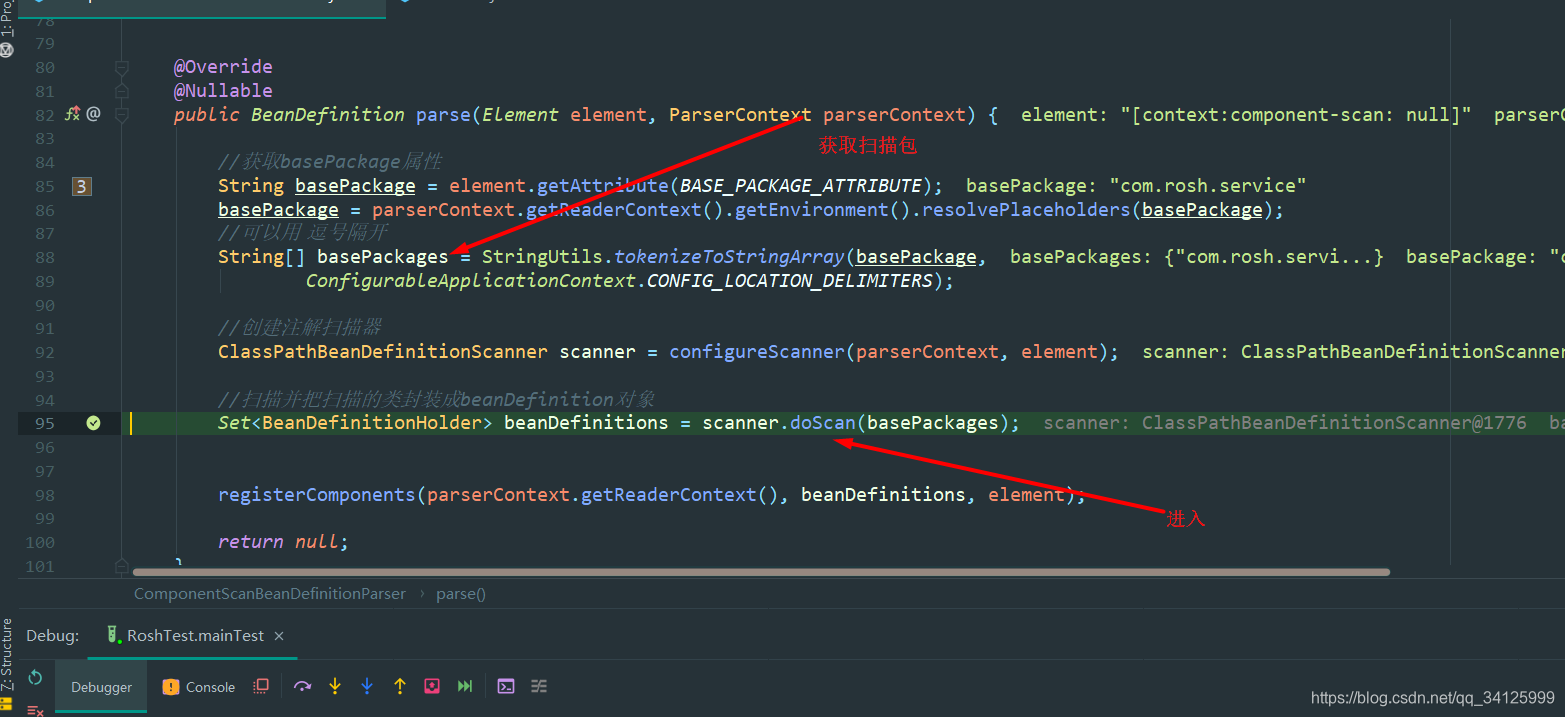Switch to the Console tab
The height and width of the screenshot is (717, 1565).
click(x=199, y=687)
